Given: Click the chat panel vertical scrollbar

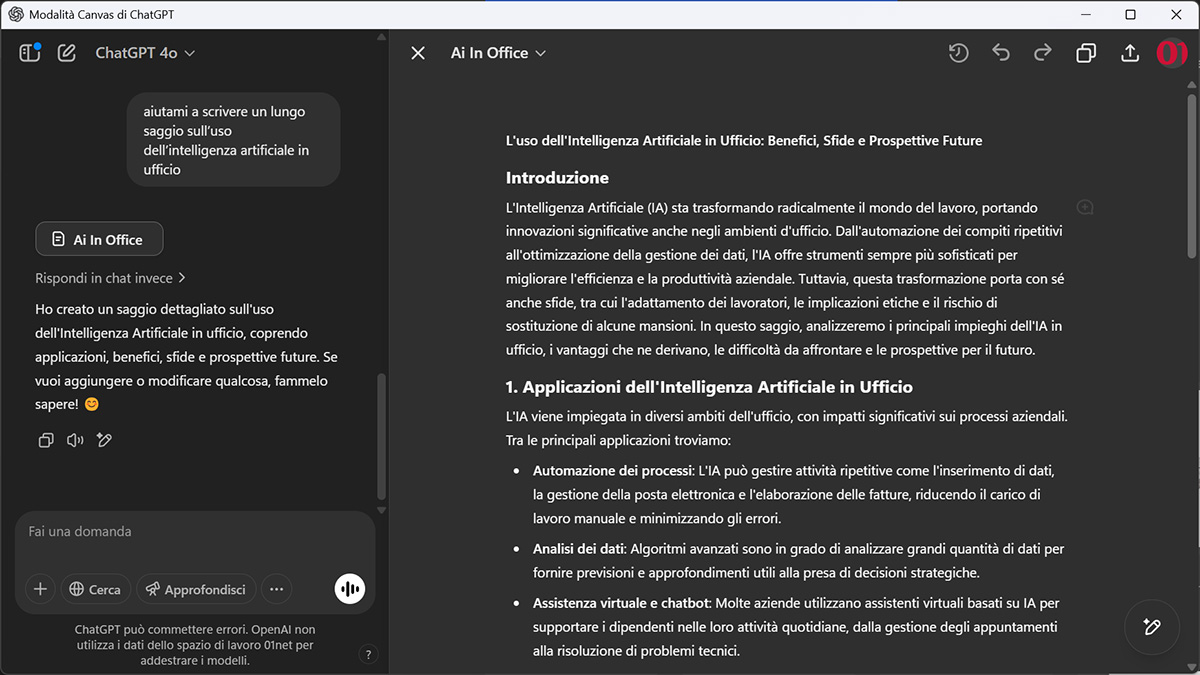Looking at the screenshot, I should click(381, 435).
